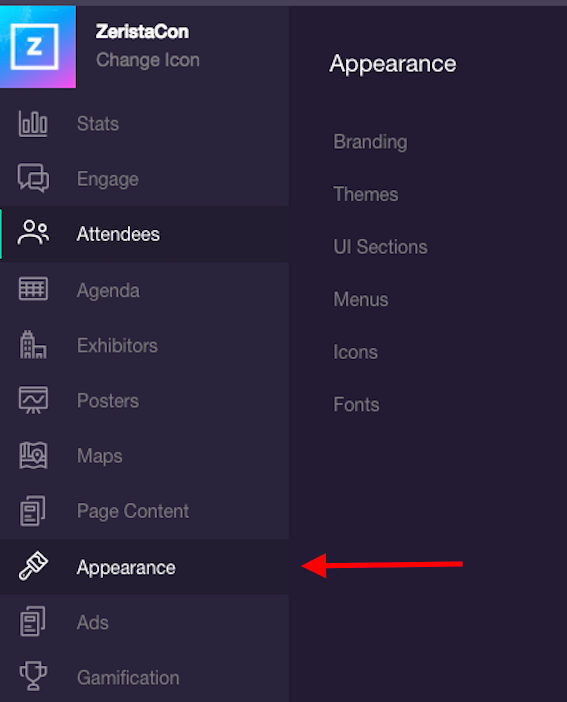The image size is (567, 702).
Task: Select the UI Sections option
Action: coord(380,247)
